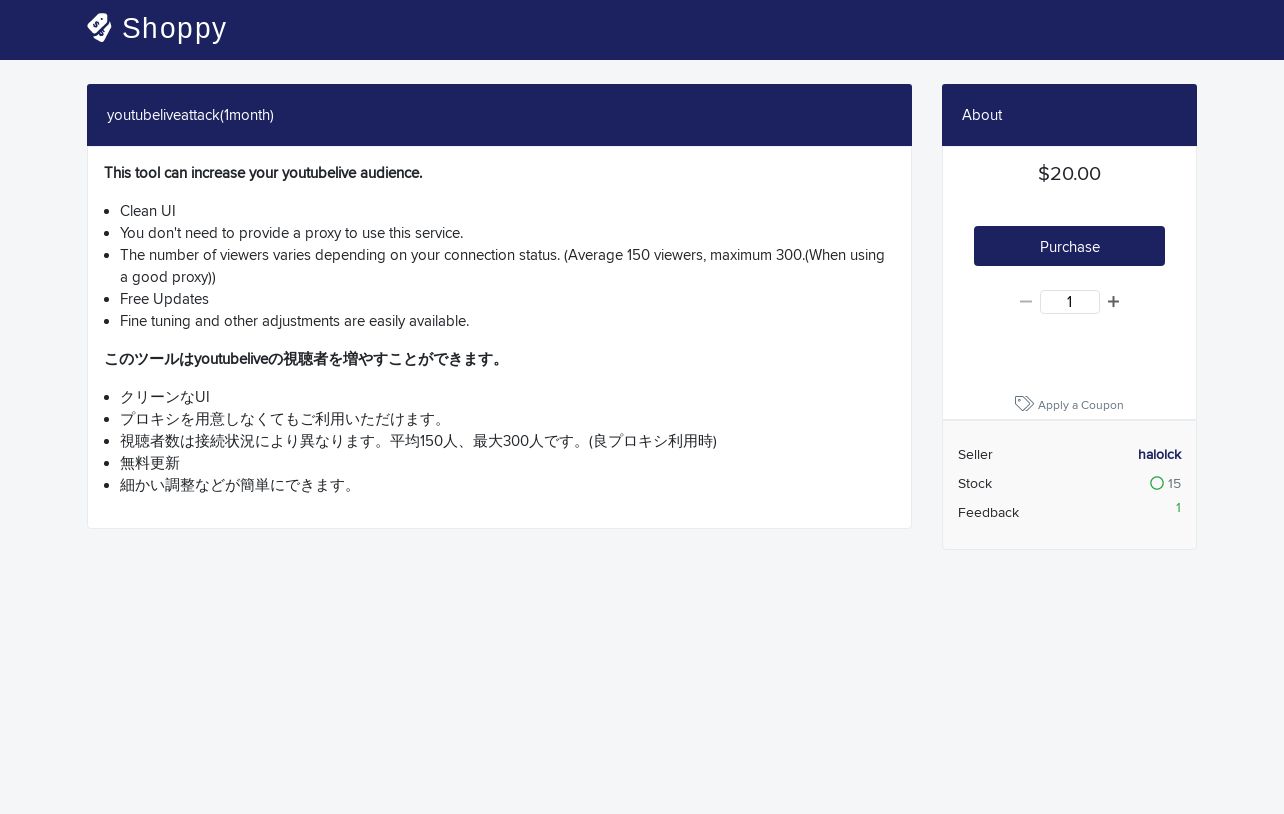Click the feedback count 1
The height and width of the screenshot is (814, 1284).
(1178, 508)
